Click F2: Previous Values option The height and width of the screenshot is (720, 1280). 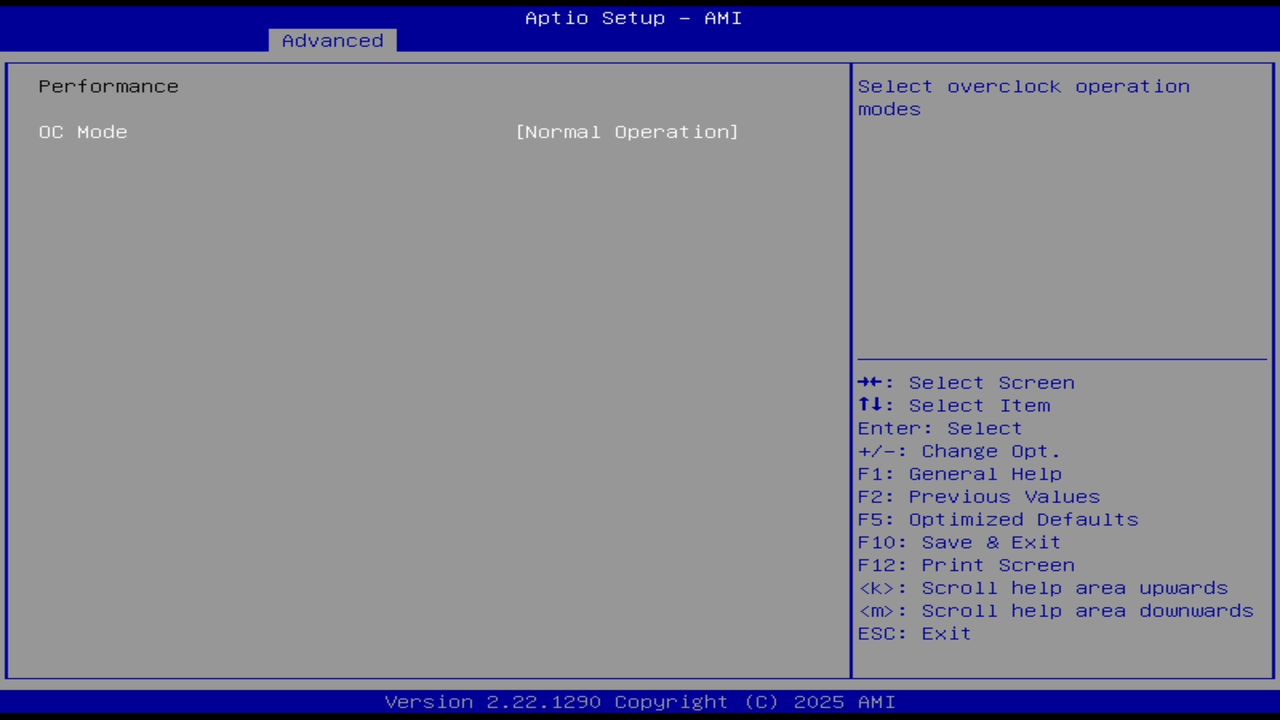point(978,496)
